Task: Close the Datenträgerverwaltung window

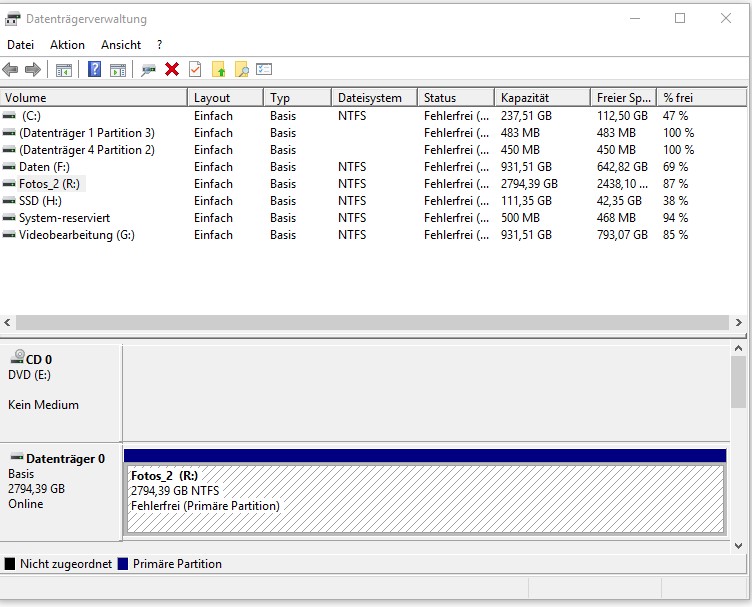Action: (726, 19)
